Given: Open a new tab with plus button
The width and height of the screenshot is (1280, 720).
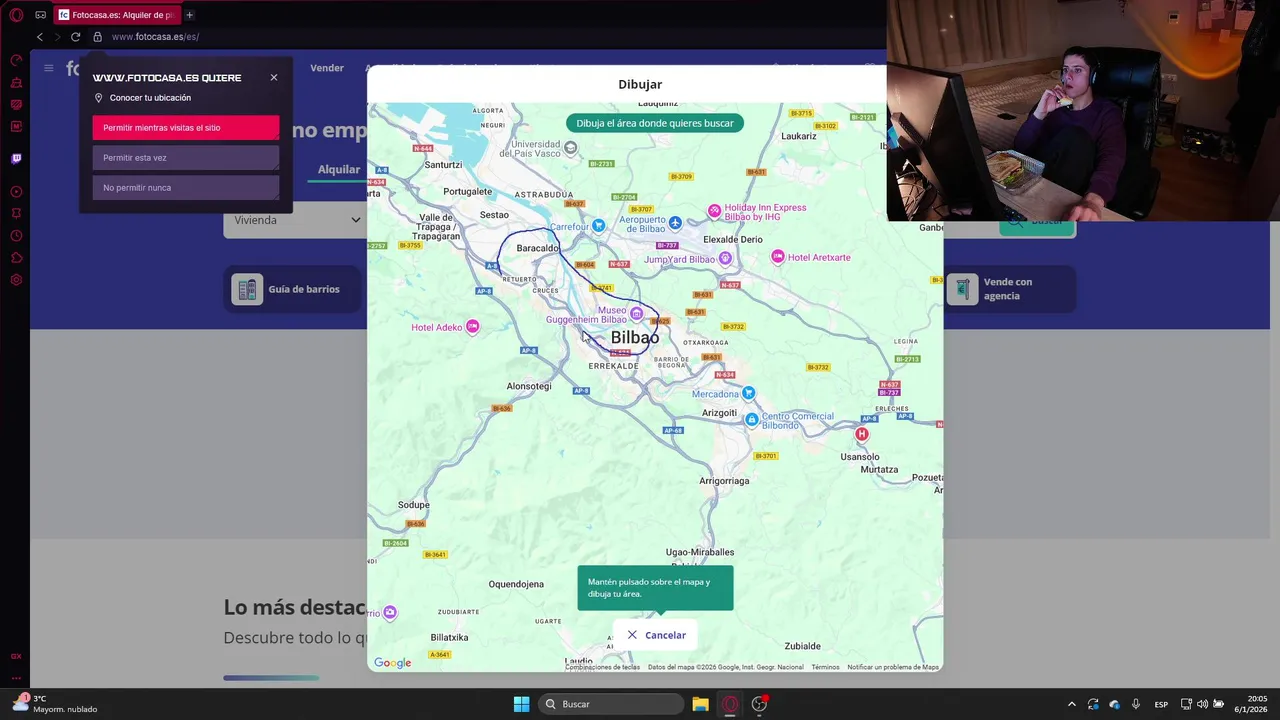Looking at the screenshot, I should pos(189,15).
